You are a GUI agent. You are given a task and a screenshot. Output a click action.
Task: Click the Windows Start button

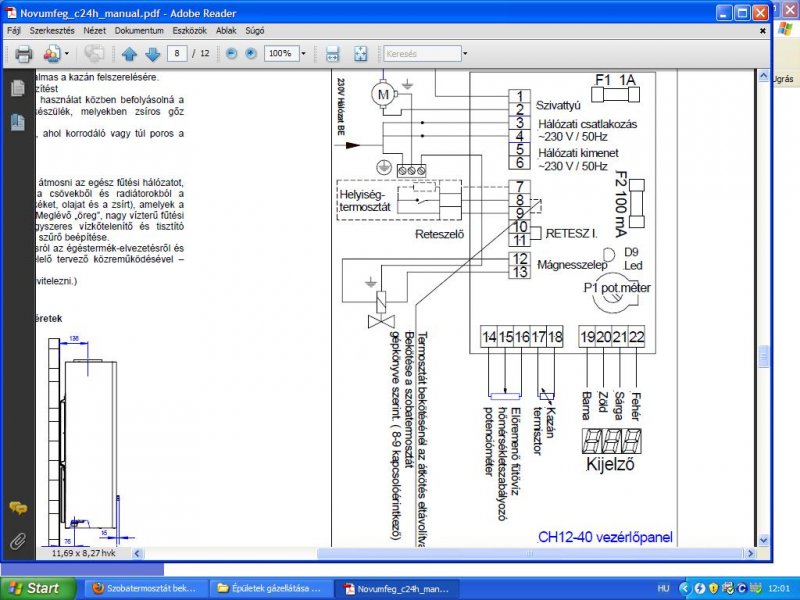click(x=38, y=588)
